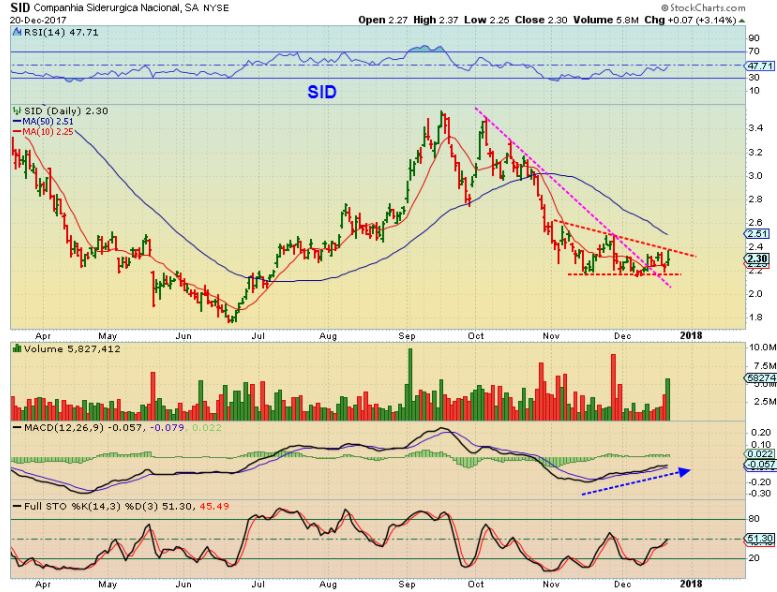Click the 47.71 RSI value tag on right axis
The height and width of the screenshot is (592, 777).
(760, 65)
